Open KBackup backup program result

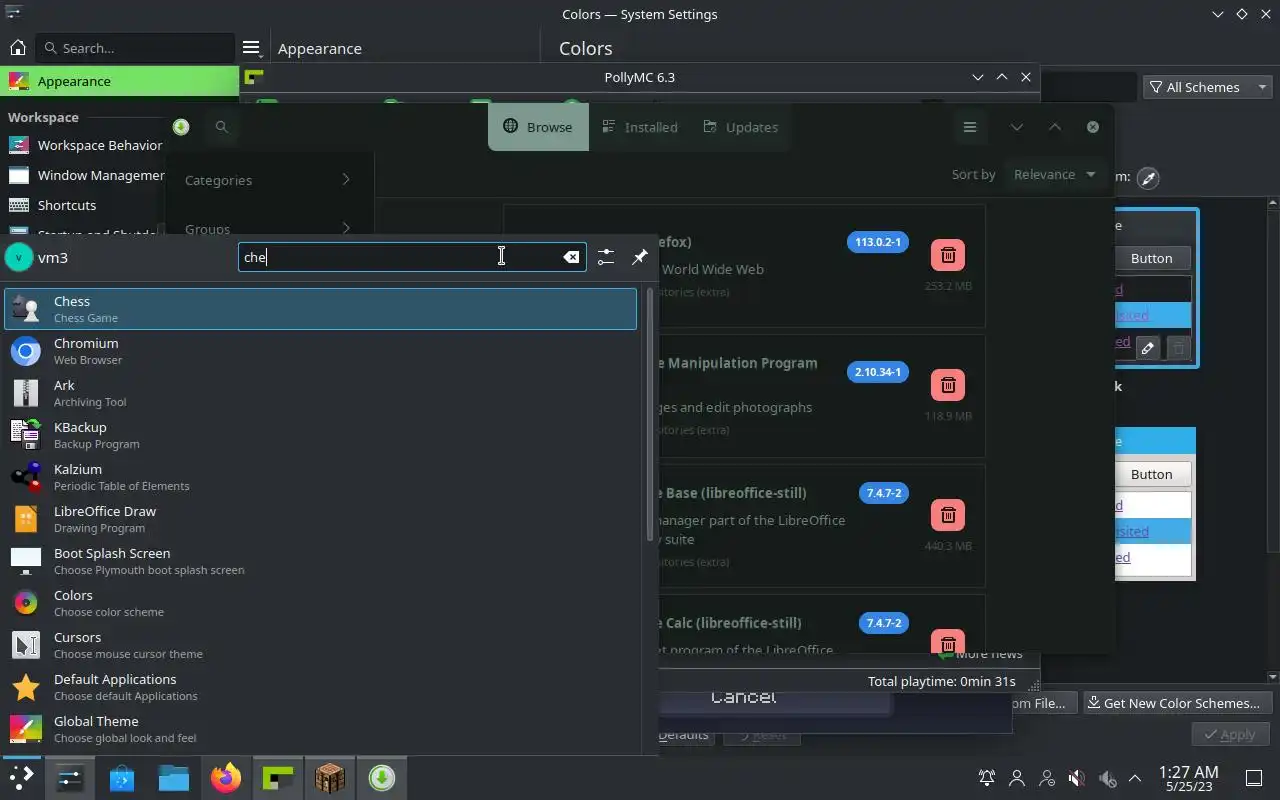(320, 435)
